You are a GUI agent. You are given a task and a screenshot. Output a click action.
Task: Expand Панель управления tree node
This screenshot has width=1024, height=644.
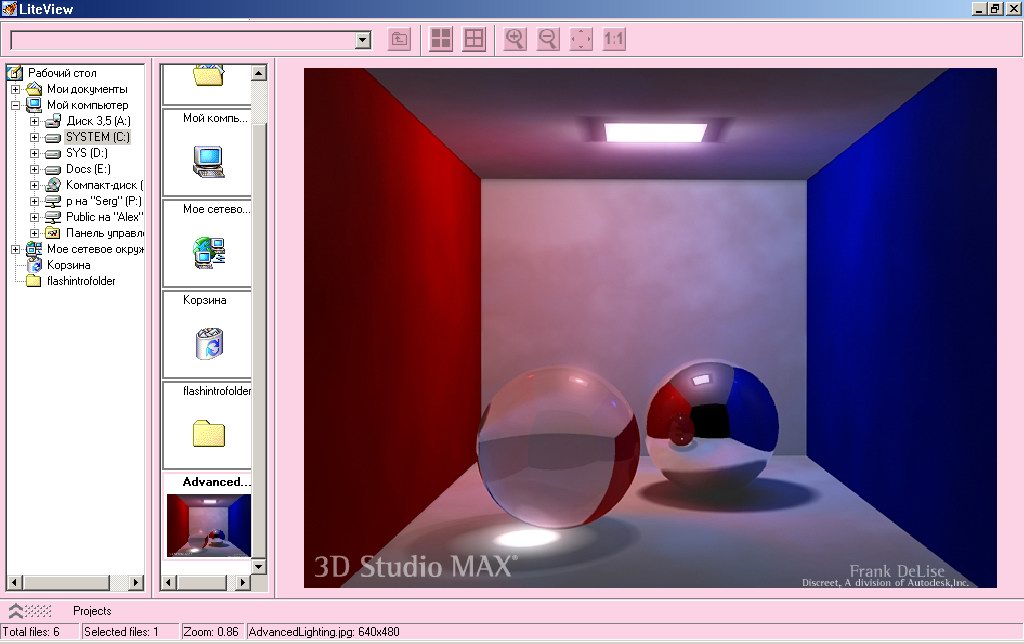click(x=35, y=233)
